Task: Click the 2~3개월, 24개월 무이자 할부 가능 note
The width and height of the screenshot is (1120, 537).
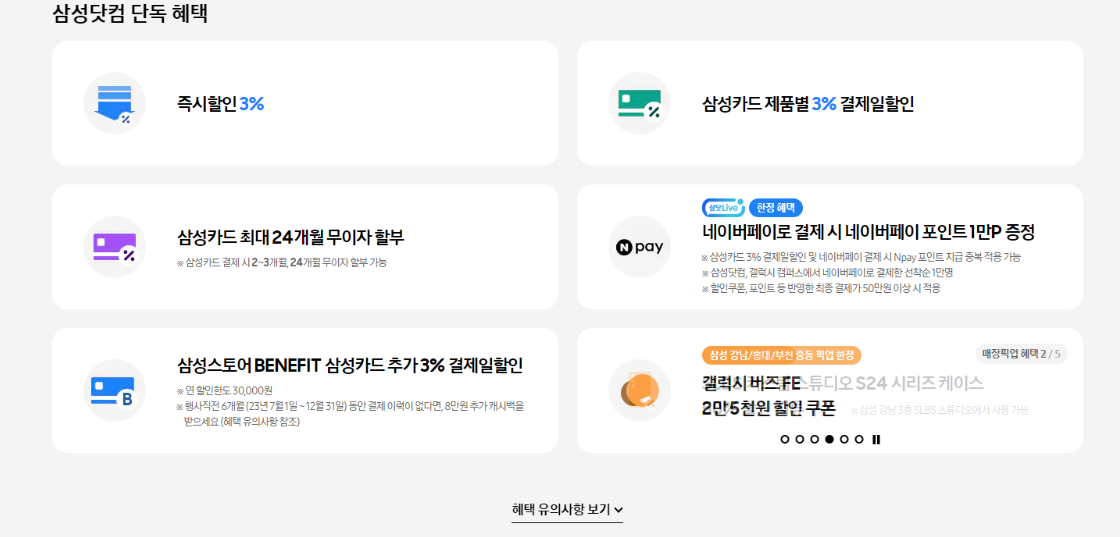Action: (281, 263)
